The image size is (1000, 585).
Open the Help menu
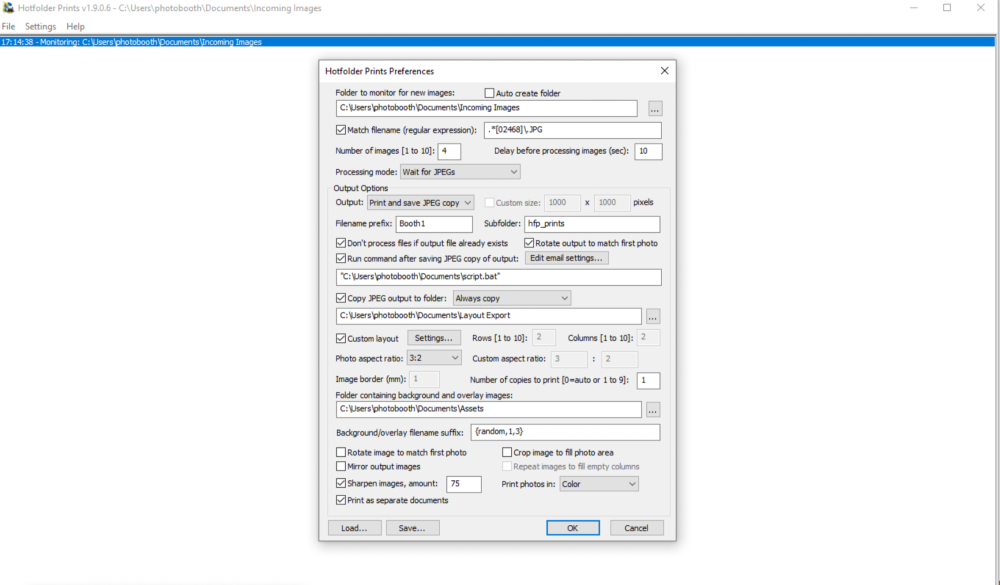75,26
